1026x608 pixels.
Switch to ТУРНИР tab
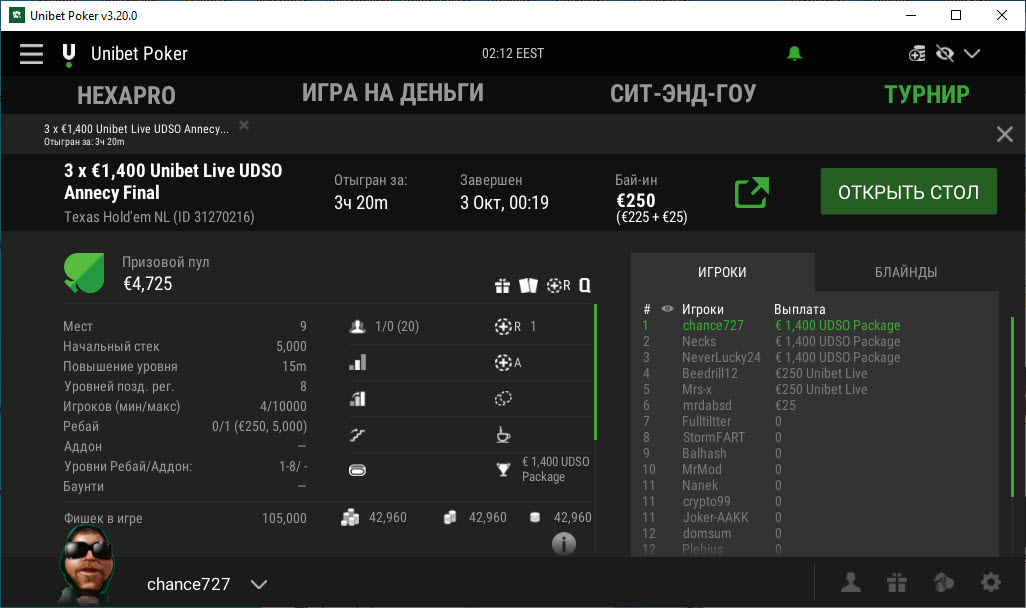point(927,95)
